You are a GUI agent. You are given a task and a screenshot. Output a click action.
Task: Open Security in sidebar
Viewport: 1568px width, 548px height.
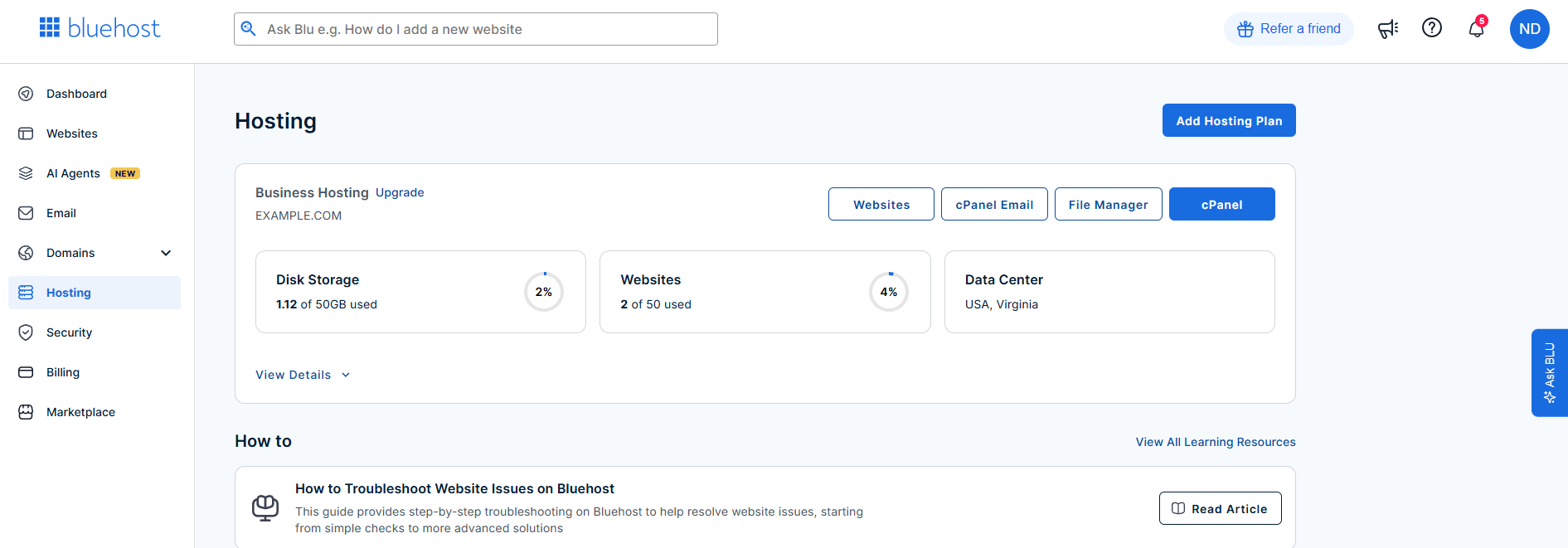pos(95,332)
